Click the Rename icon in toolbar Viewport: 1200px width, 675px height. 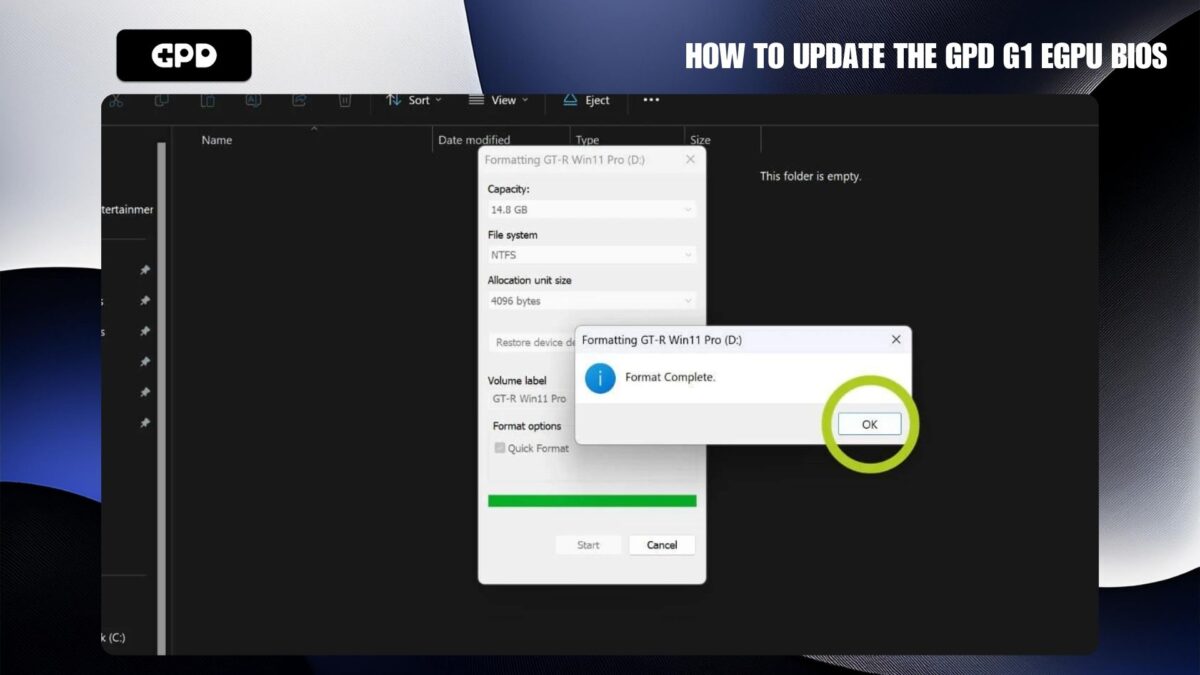pyautogui.click(x=253, y=100)
